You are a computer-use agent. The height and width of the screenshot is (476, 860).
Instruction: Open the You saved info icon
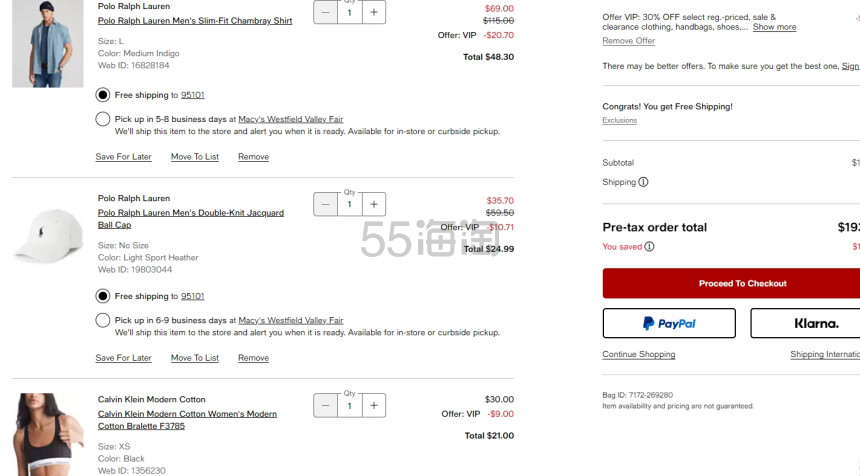point(649,247)
